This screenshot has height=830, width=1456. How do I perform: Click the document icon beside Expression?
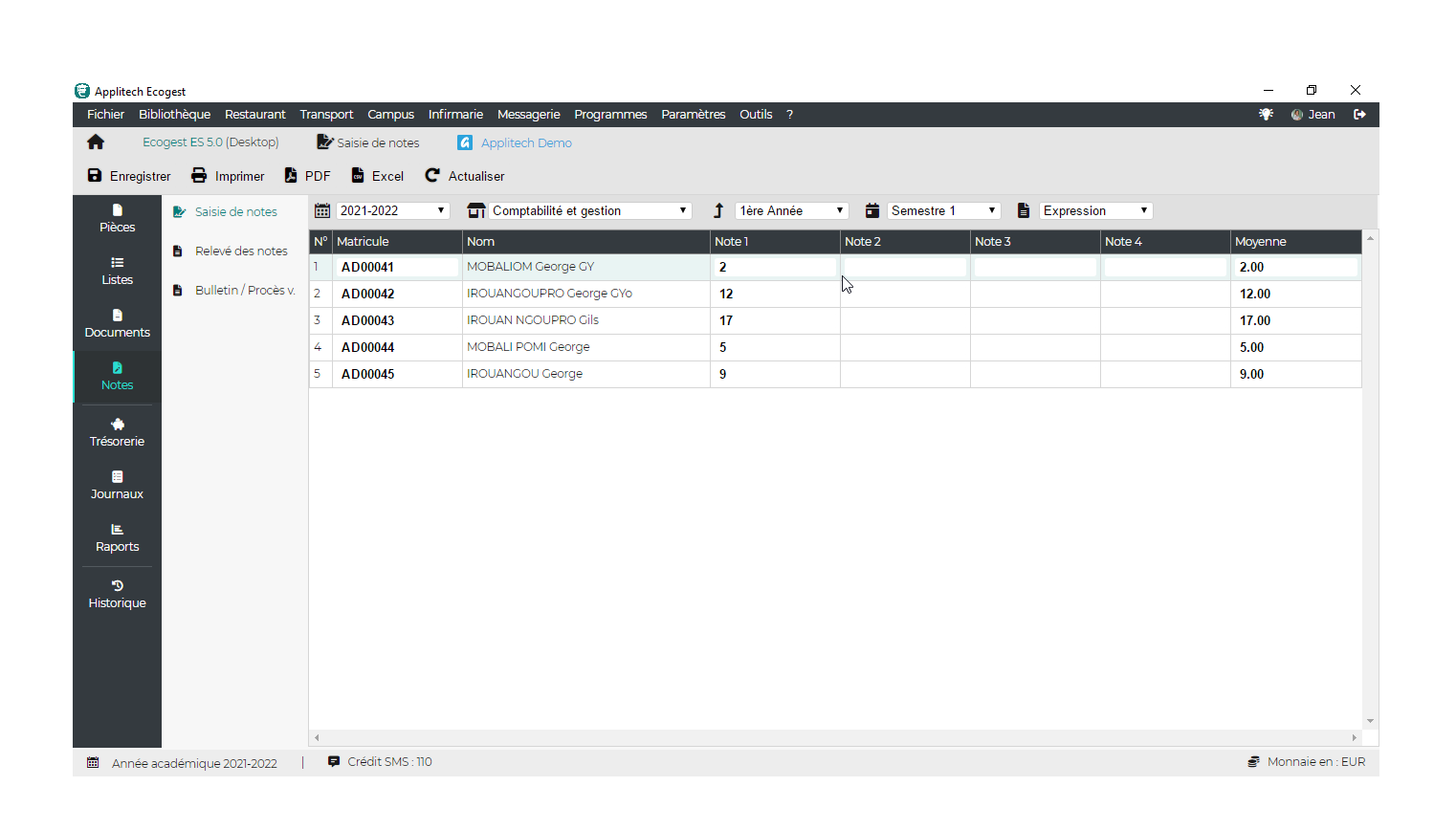click(x=1024, y=211)
